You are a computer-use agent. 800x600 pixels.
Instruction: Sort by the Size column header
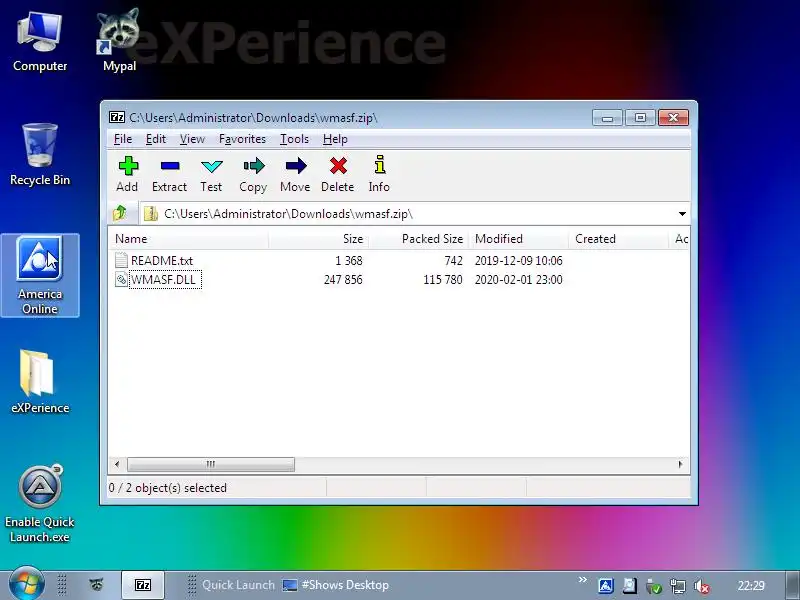tap(318, 239)
